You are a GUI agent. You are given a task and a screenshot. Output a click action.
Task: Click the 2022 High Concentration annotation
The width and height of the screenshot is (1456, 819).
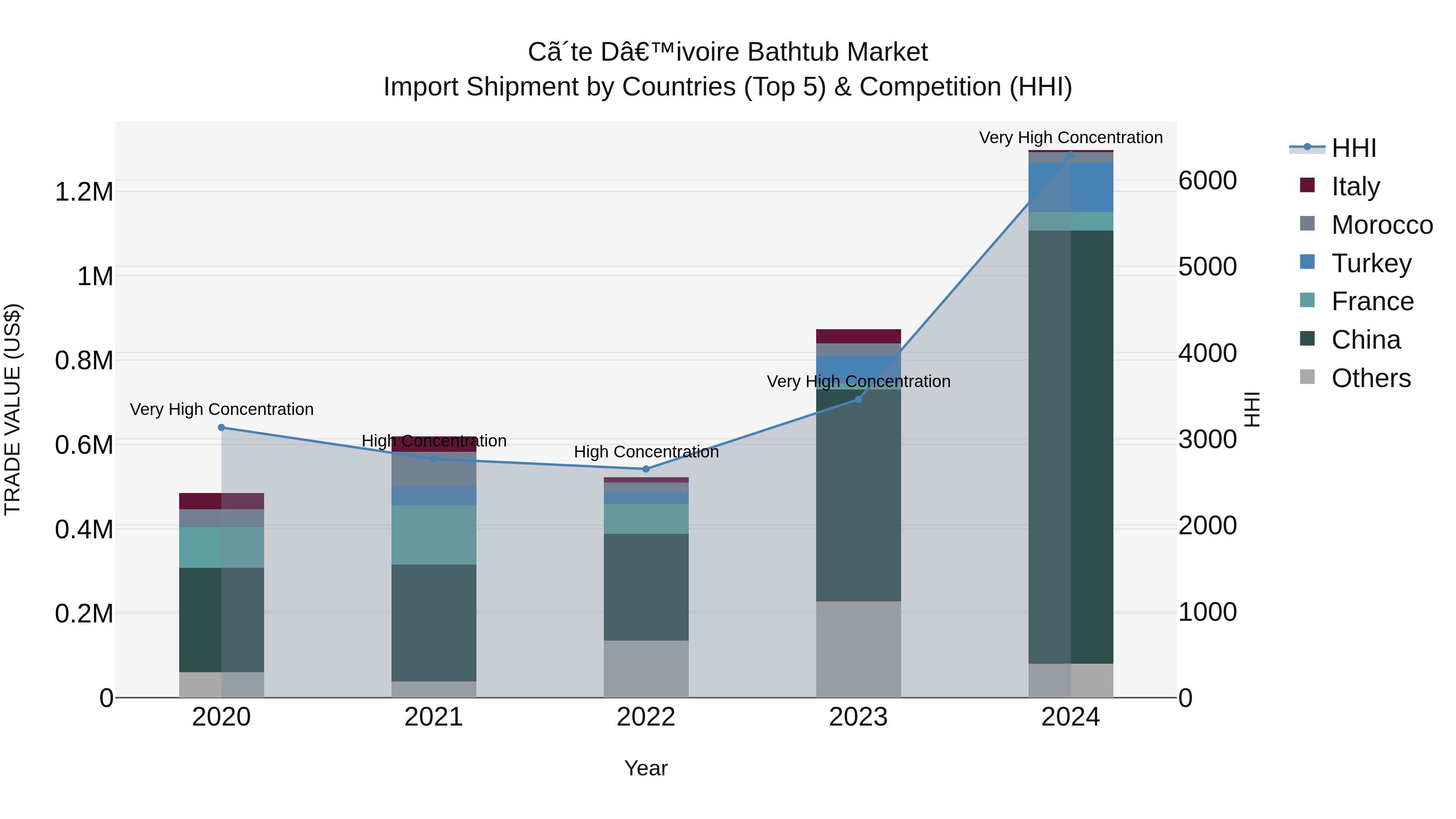coord(646,452)
